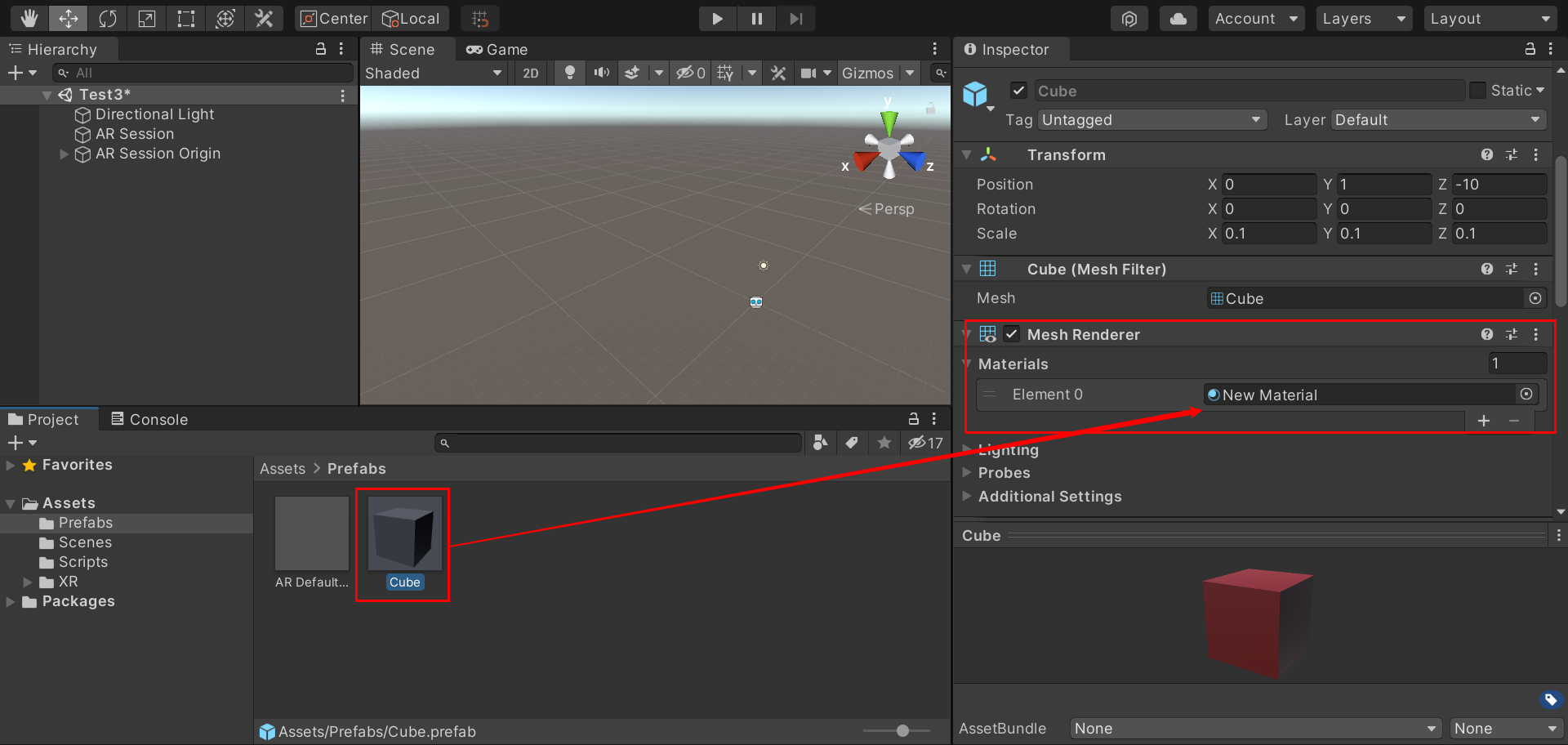Toggle Local handle rotation
Screen dimensions: 1568x745
[x=412, y=18]
